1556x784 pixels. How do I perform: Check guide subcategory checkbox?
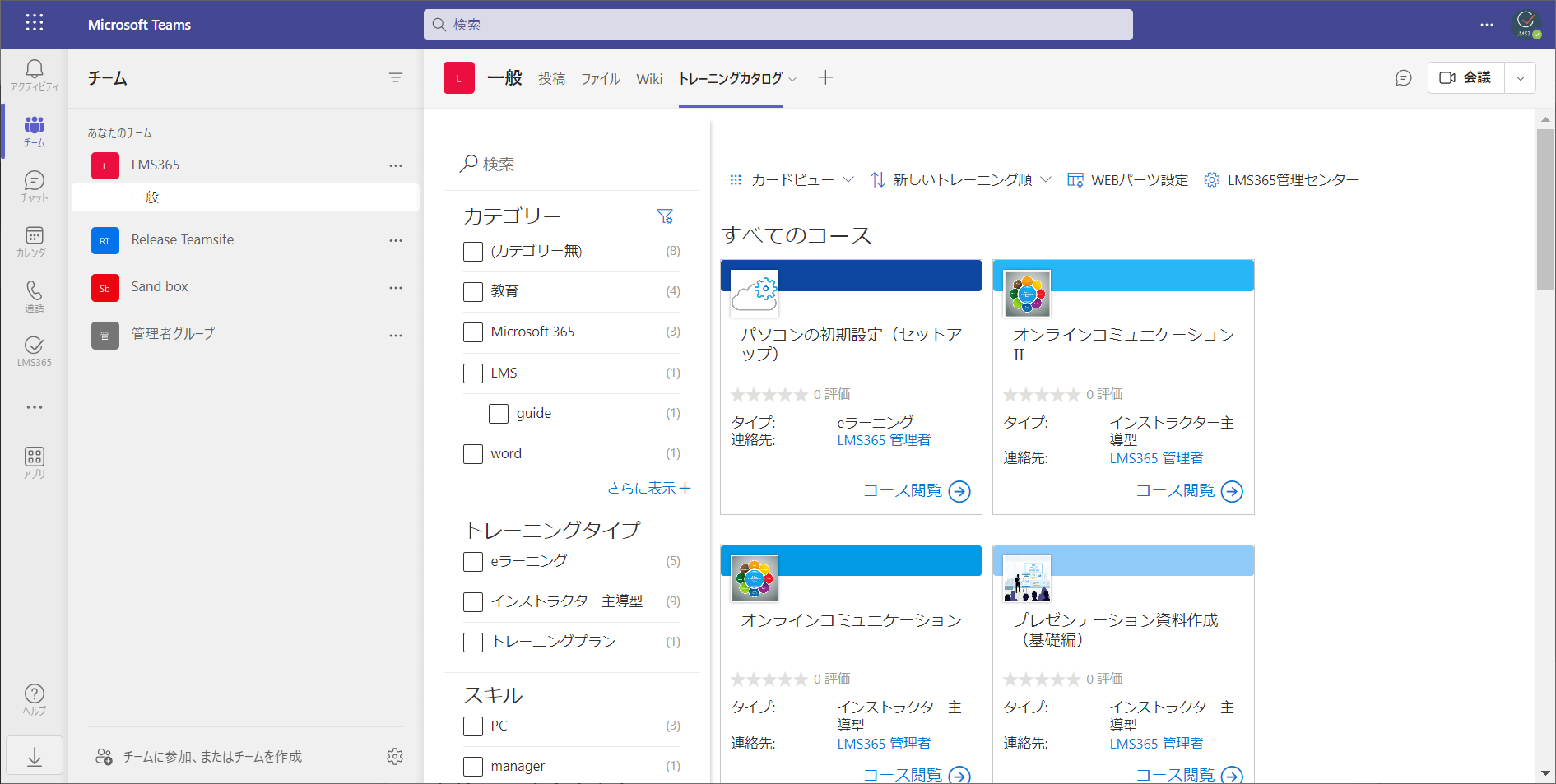pos(499,413)
